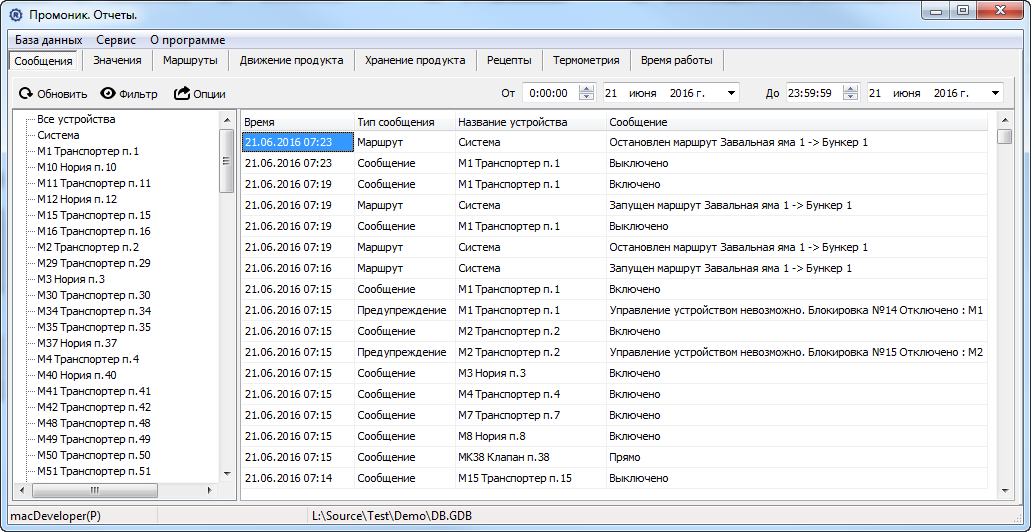This screenshot has width=1031, height=532.
Task: Switch to the Маршруты tab
Action: (x=190, y=60)
